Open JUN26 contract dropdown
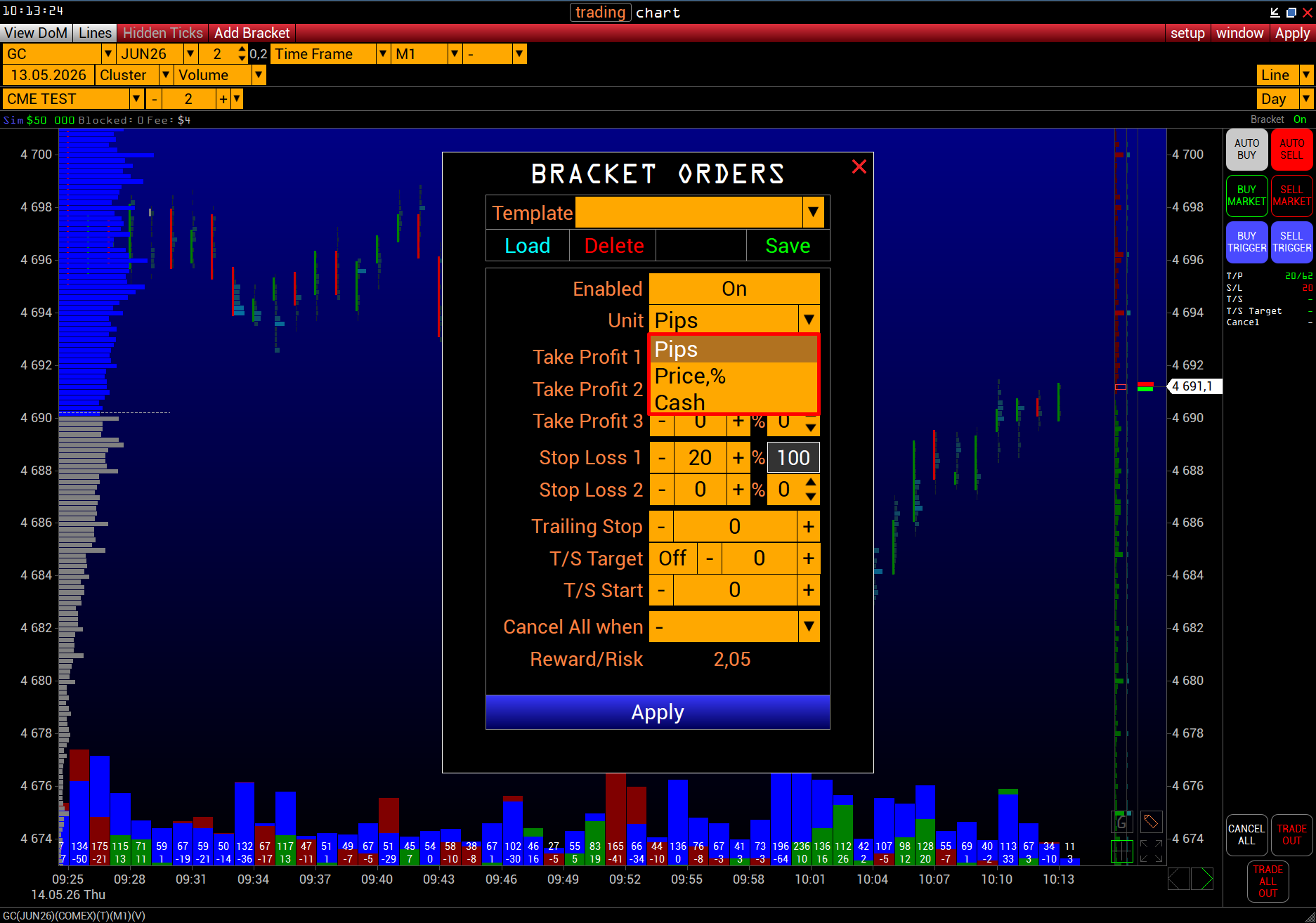The width and height of the screenshot is (1316, 923). (x=190, y=54)
